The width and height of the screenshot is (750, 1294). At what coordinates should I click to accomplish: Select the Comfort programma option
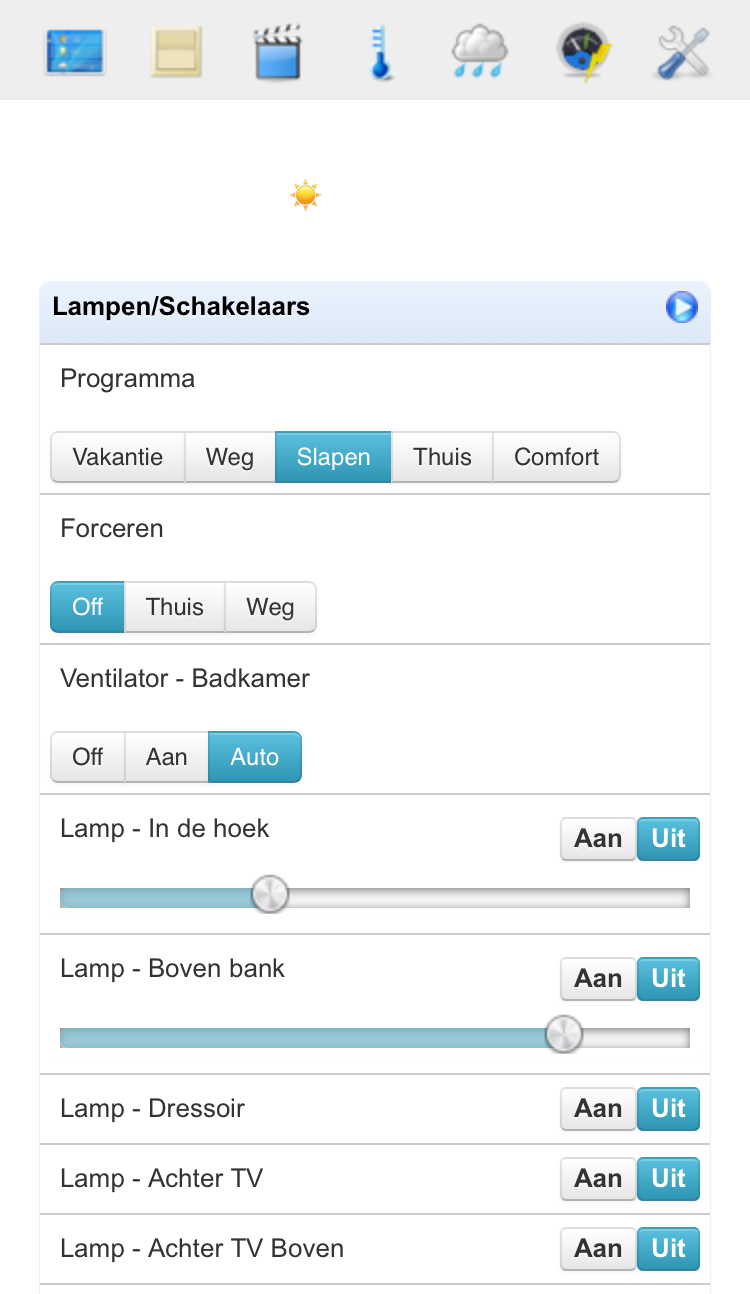pos(556,457)
